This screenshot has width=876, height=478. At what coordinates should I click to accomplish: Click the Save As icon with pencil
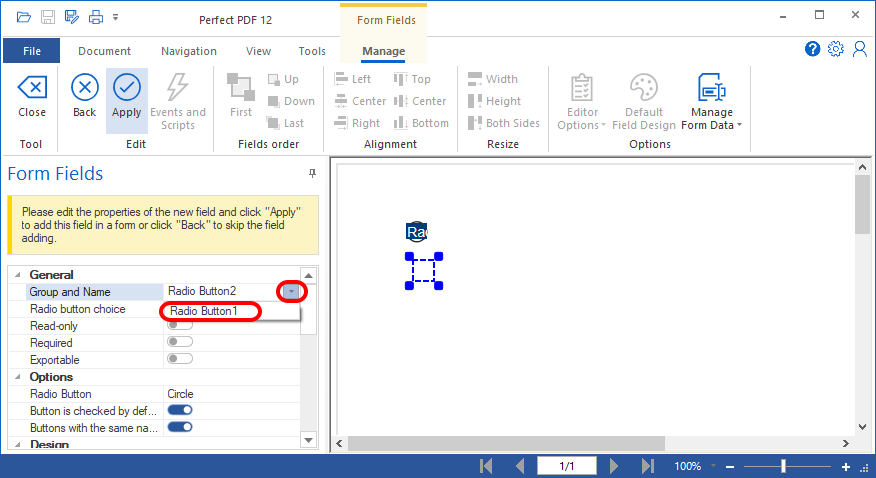(x=72, y=17)
